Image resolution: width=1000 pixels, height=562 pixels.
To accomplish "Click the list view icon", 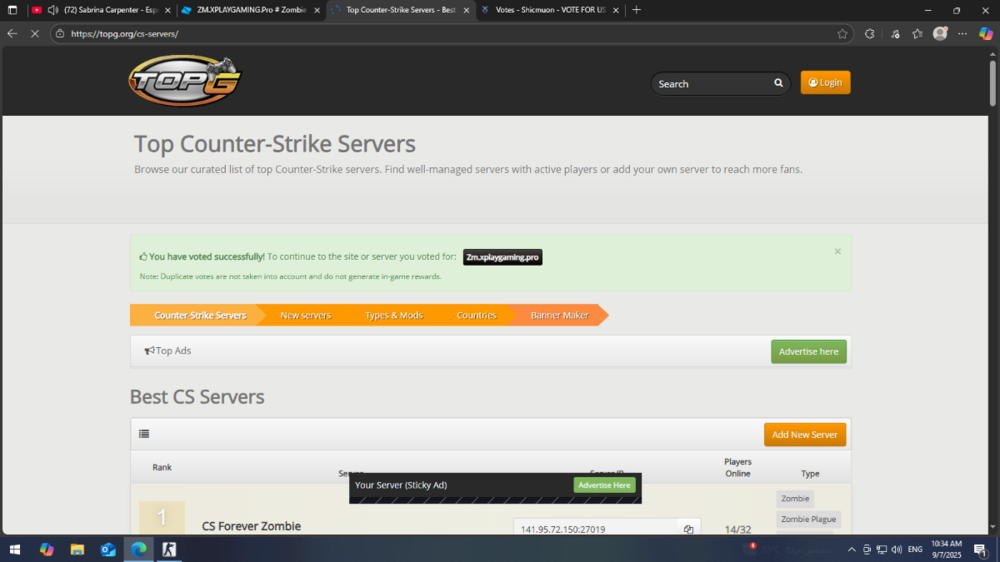I will (x=144, y=434).
